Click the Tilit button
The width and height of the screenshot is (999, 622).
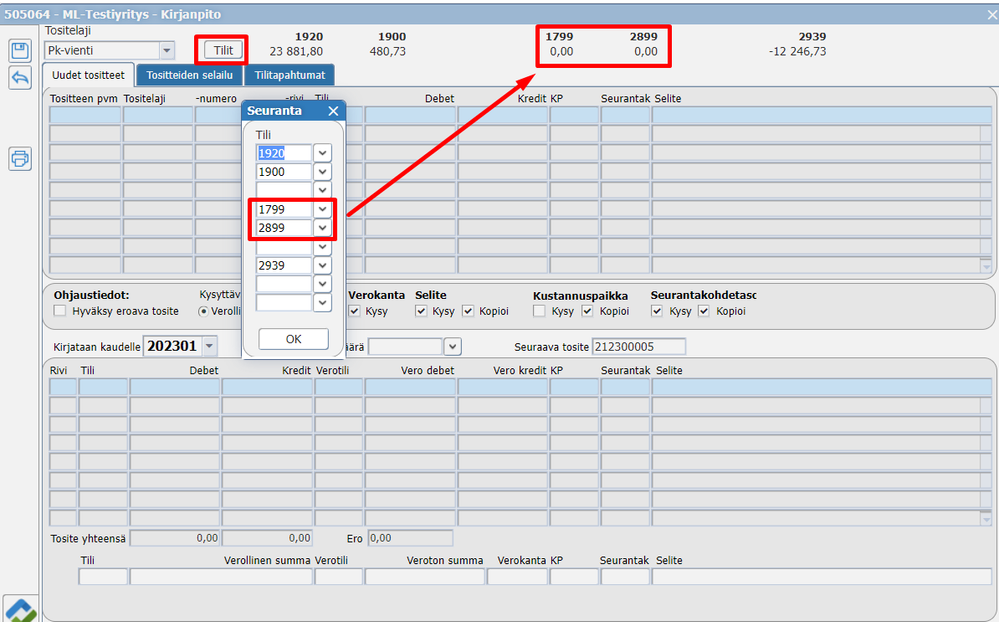click(x=223, y=50)
